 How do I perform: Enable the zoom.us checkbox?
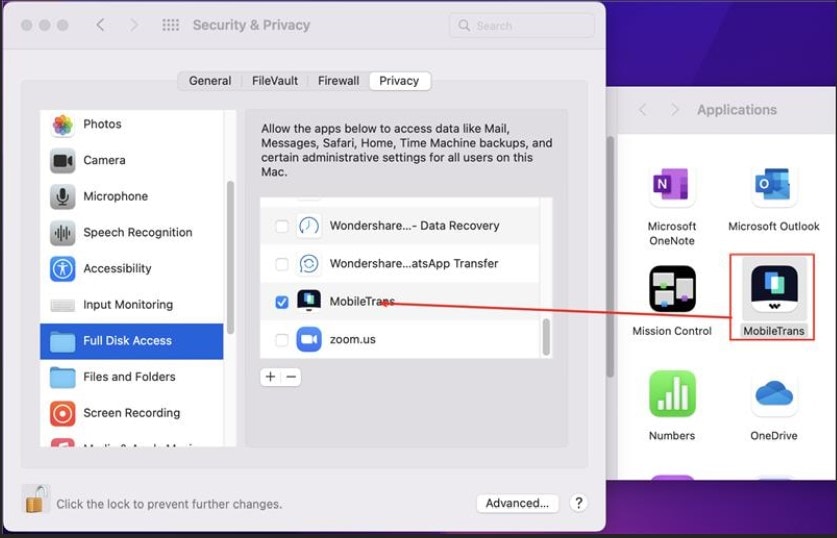coord(281,340)
